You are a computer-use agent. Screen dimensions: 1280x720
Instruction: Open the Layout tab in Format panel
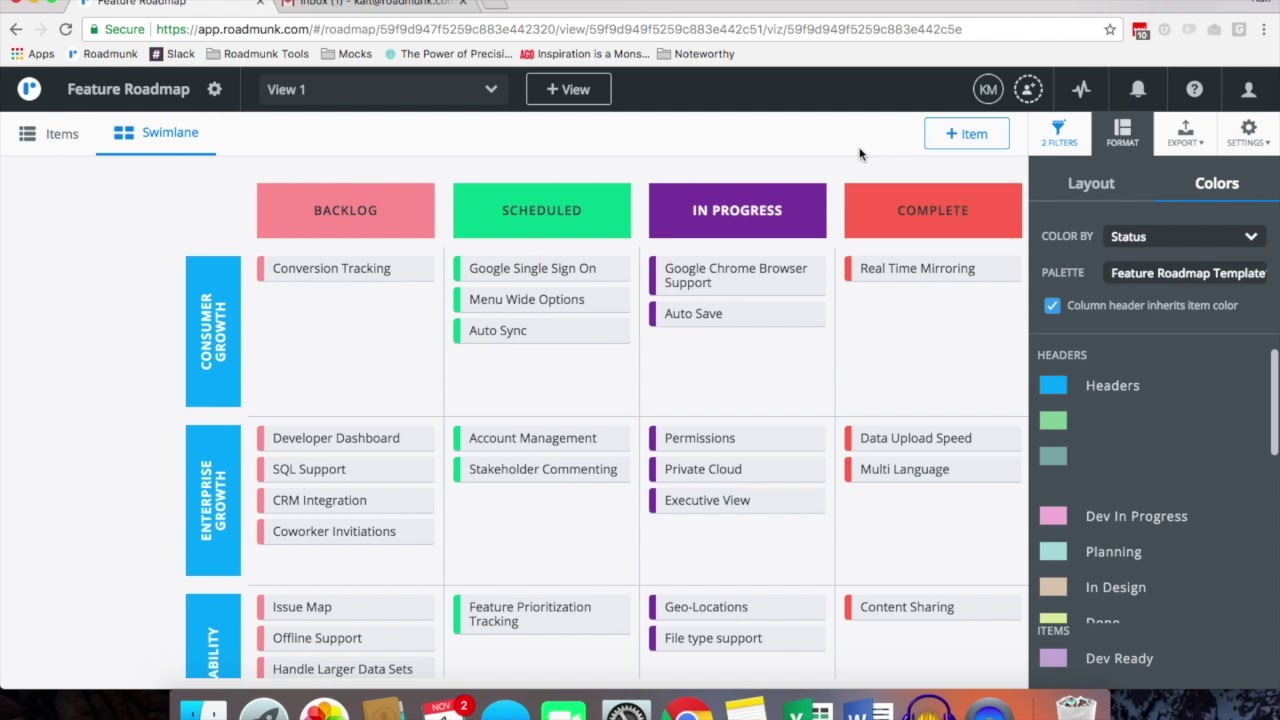tap(1091, 183)
